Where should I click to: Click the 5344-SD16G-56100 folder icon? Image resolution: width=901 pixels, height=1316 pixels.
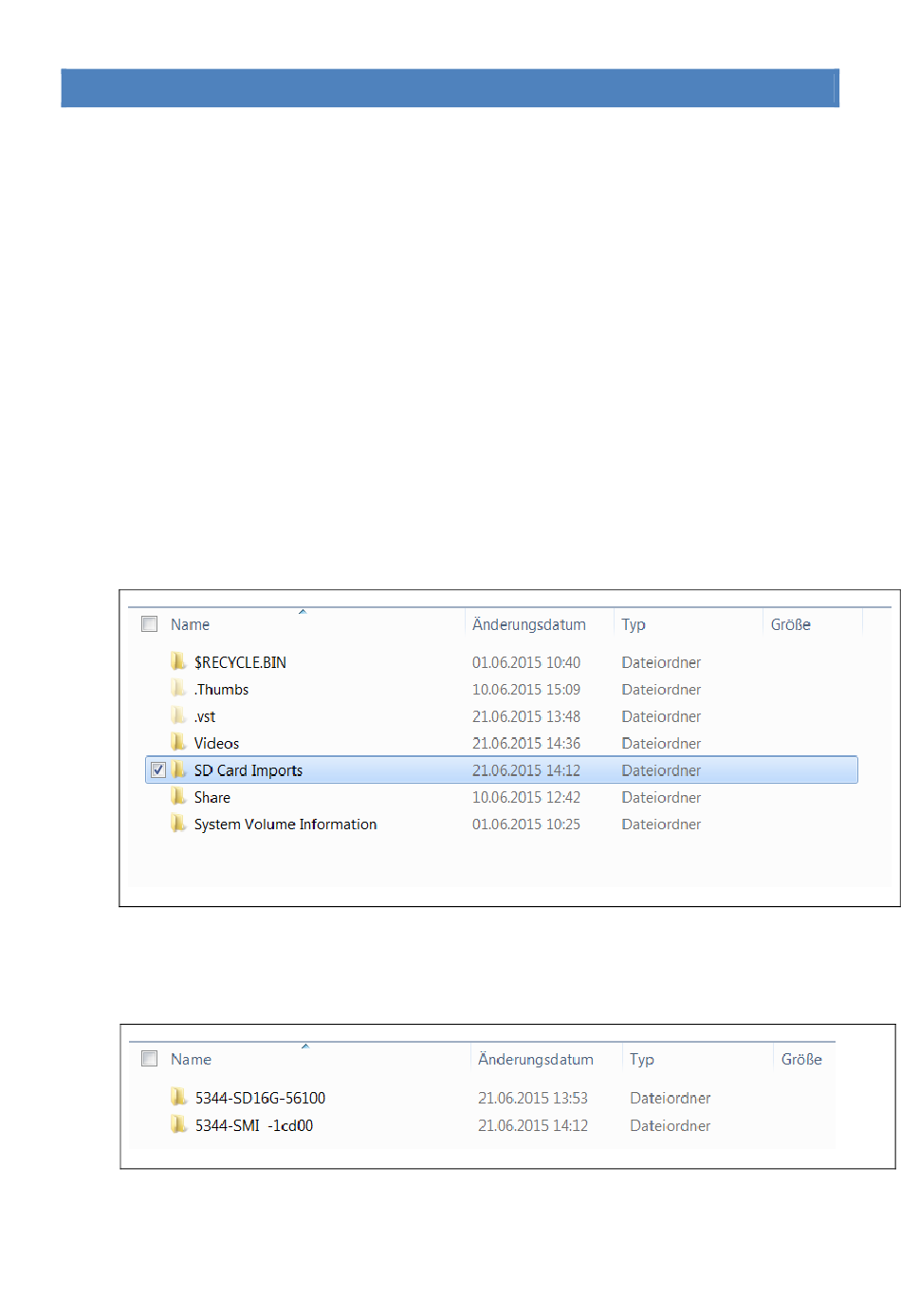point(178,1097)
